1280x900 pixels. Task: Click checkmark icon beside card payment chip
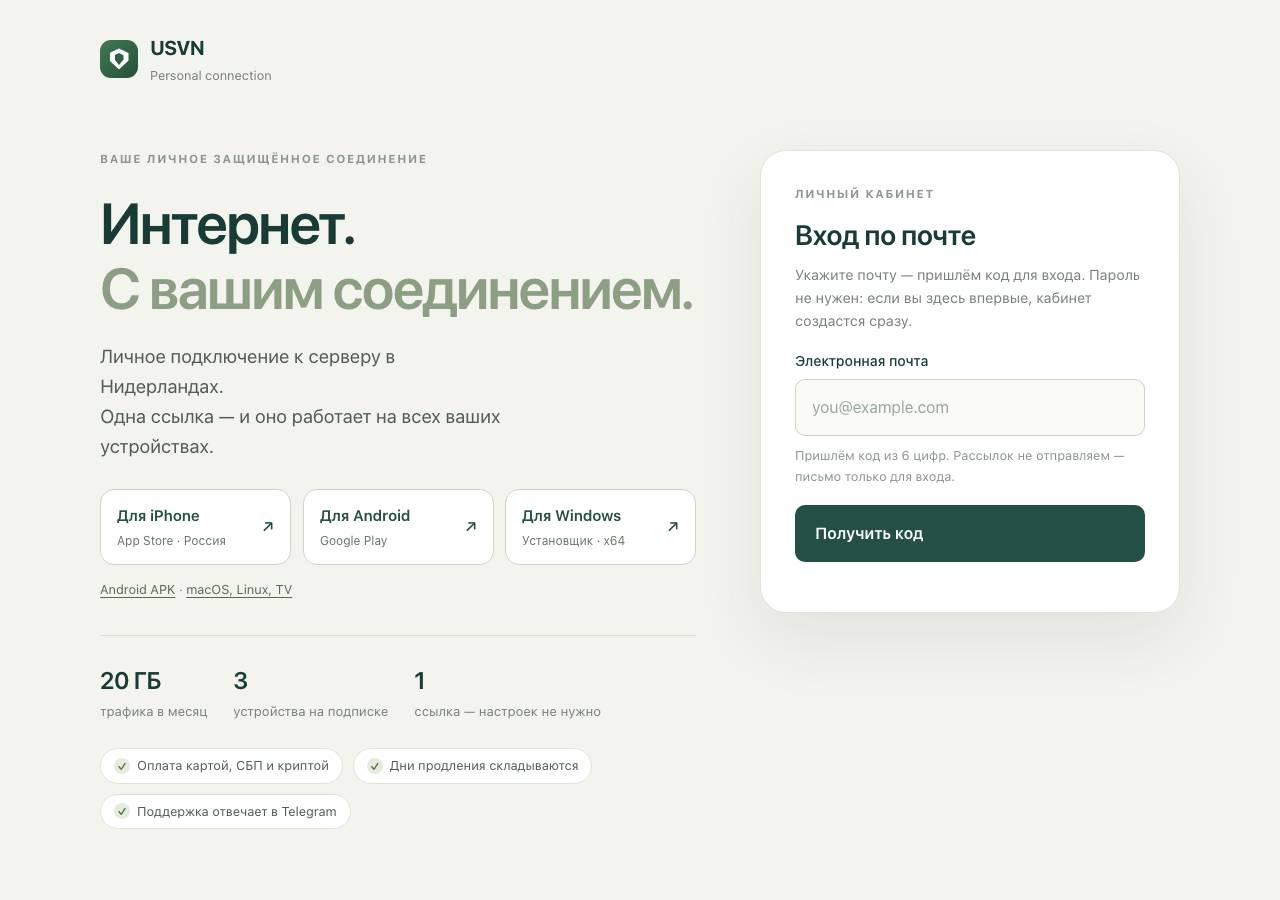click(x=122, y=766)
